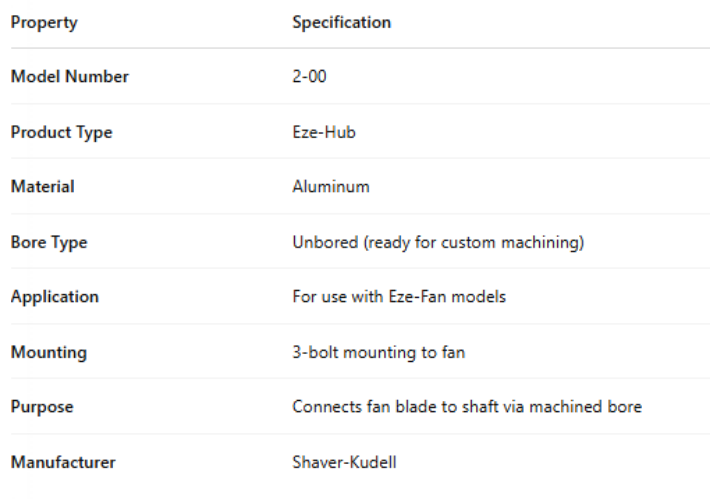Click the model number value 2-00
The image size is (710, 500).
(311, 77)
